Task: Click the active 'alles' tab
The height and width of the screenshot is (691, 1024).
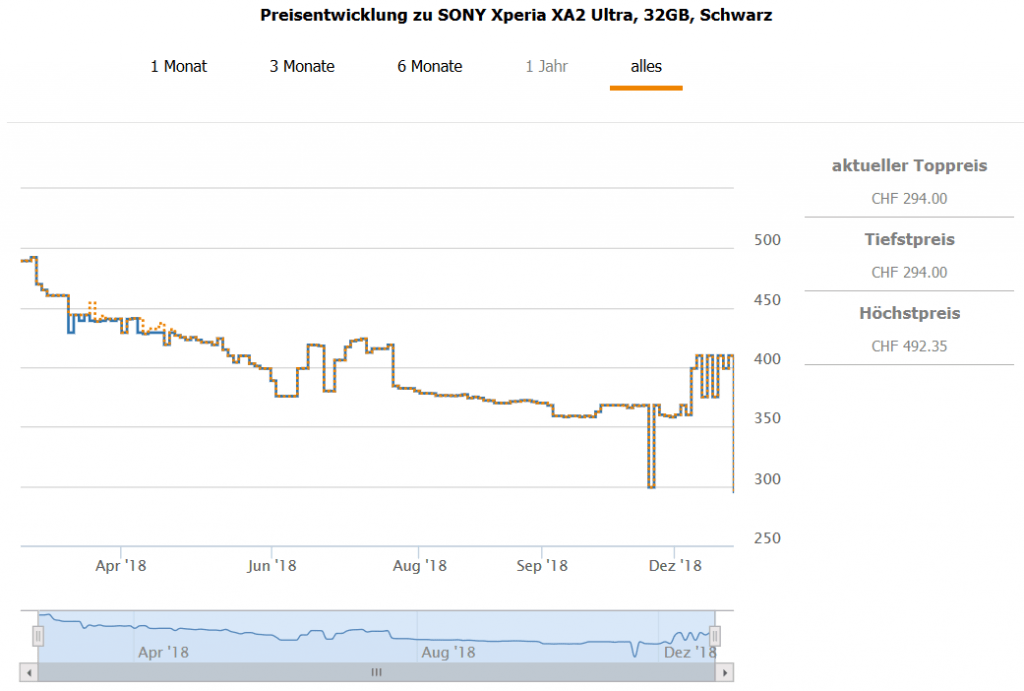Action: click(x=646, y=67)
